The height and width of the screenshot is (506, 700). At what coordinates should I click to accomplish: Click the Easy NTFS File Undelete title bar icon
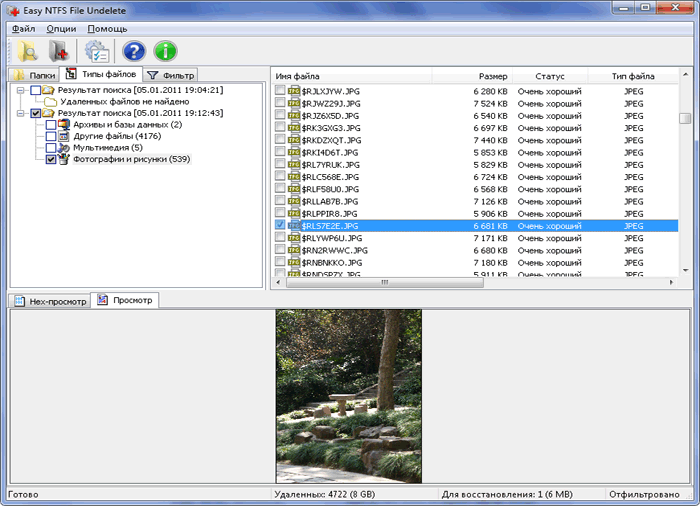pos(13,11)
